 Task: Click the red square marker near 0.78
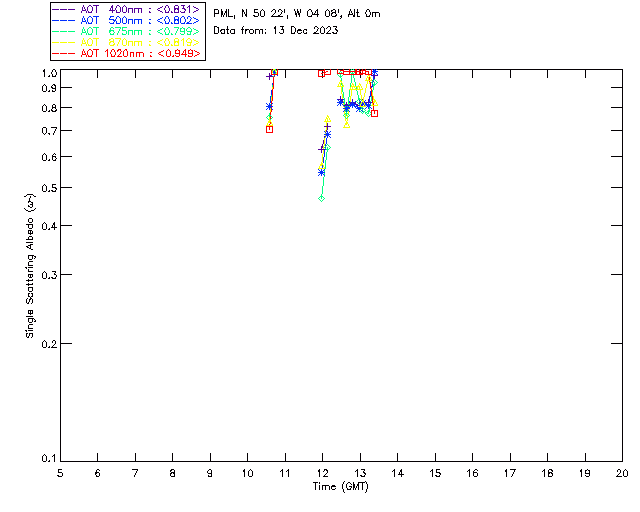[x=374, y=113]
